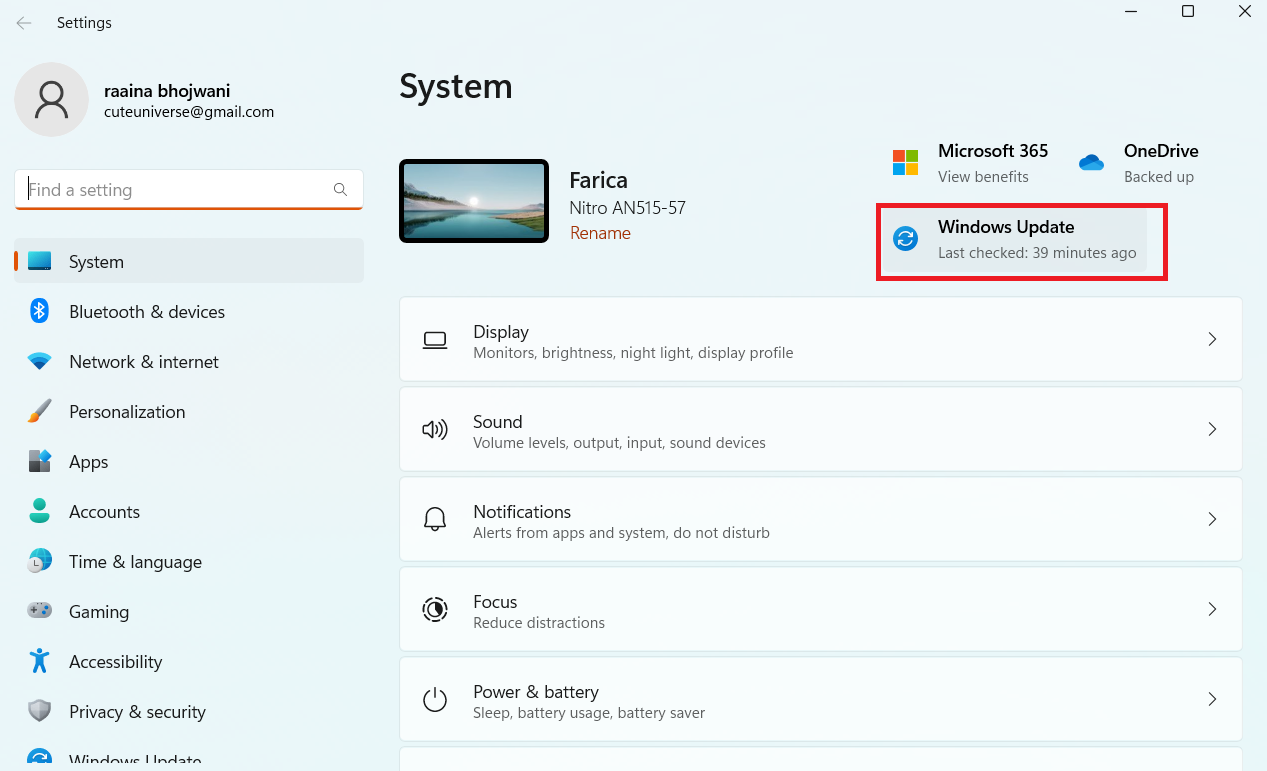Screen dimensions: 1267x771
Task: Open the Gaming settings category
Action: coord(99,612)
